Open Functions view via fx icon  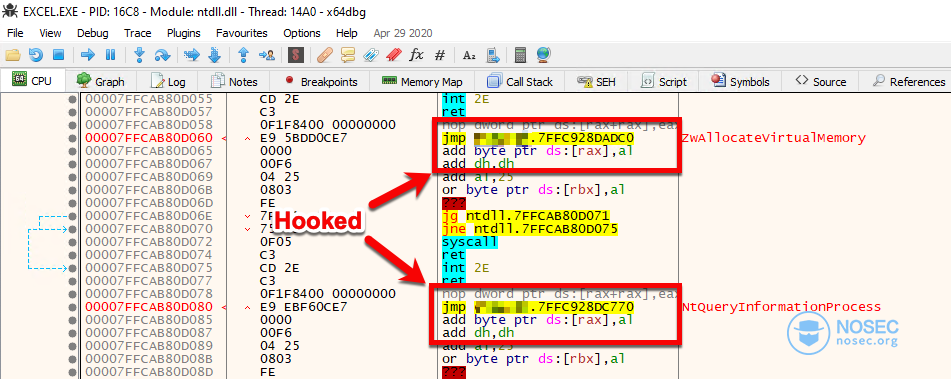coord(417,55)
